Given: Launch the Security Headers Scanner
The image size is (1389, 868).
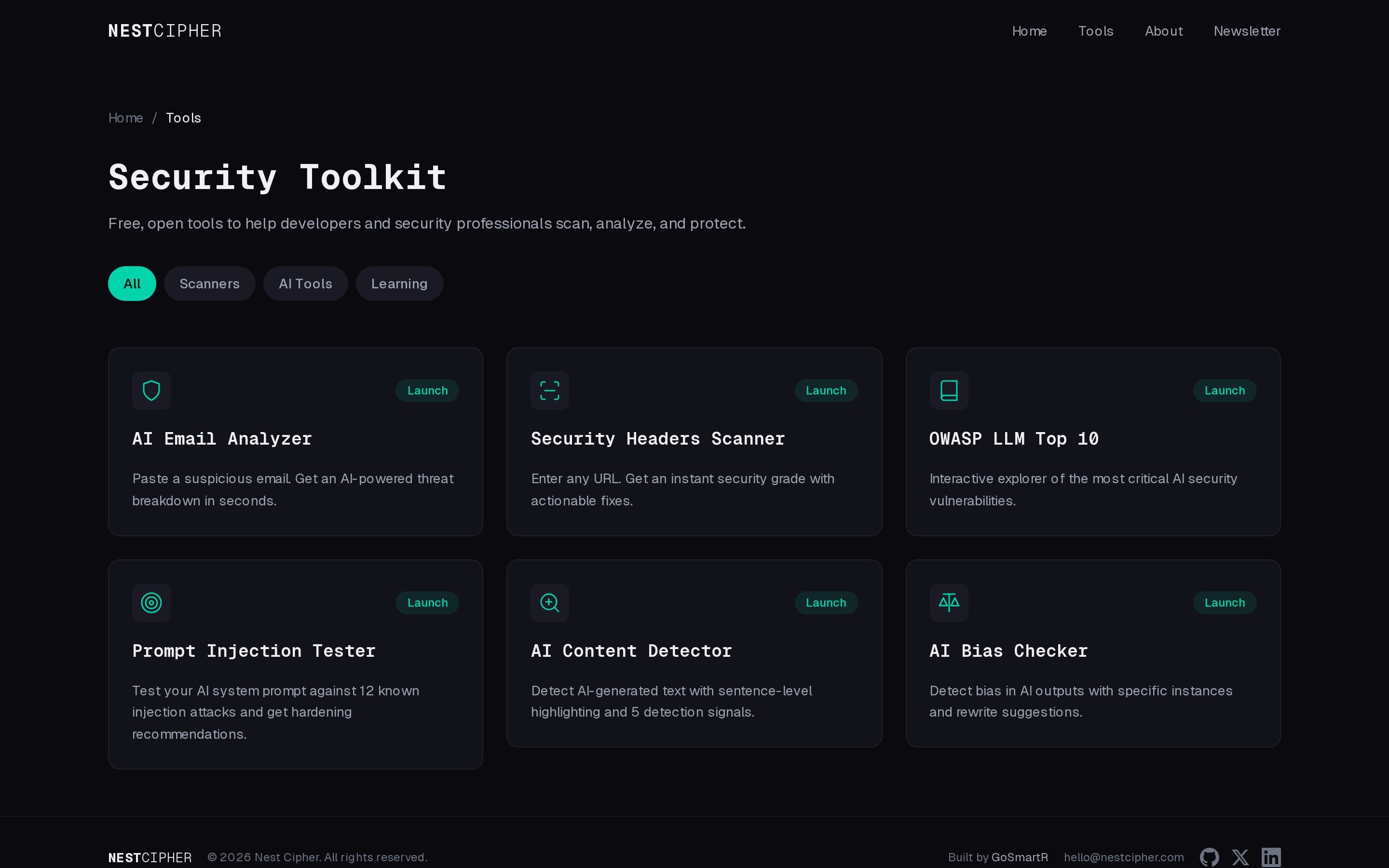Looking at the screenshot, I should pos(825,391).
